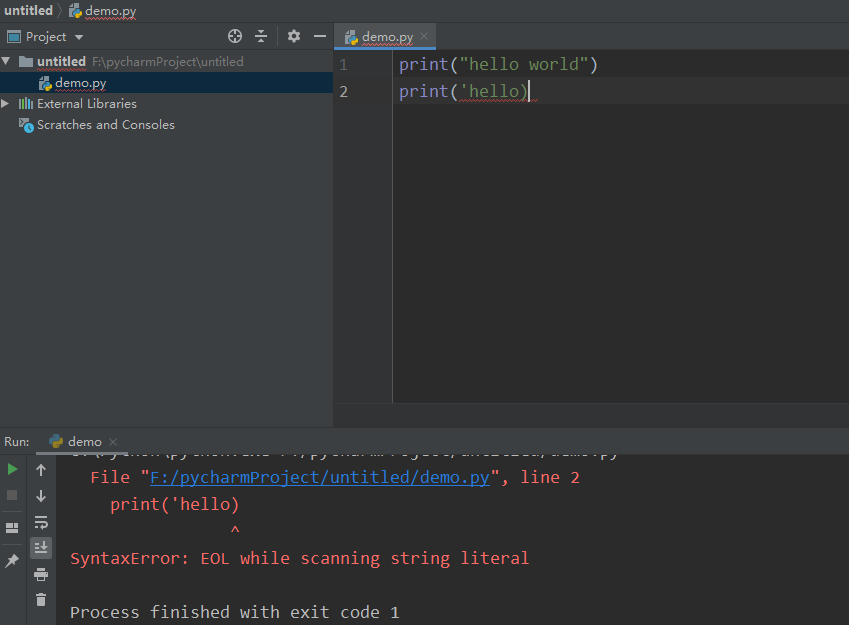The width and height of the screenshot is (849, 625).
Task: Open Project panel settings gear
Action: point(293,36)
